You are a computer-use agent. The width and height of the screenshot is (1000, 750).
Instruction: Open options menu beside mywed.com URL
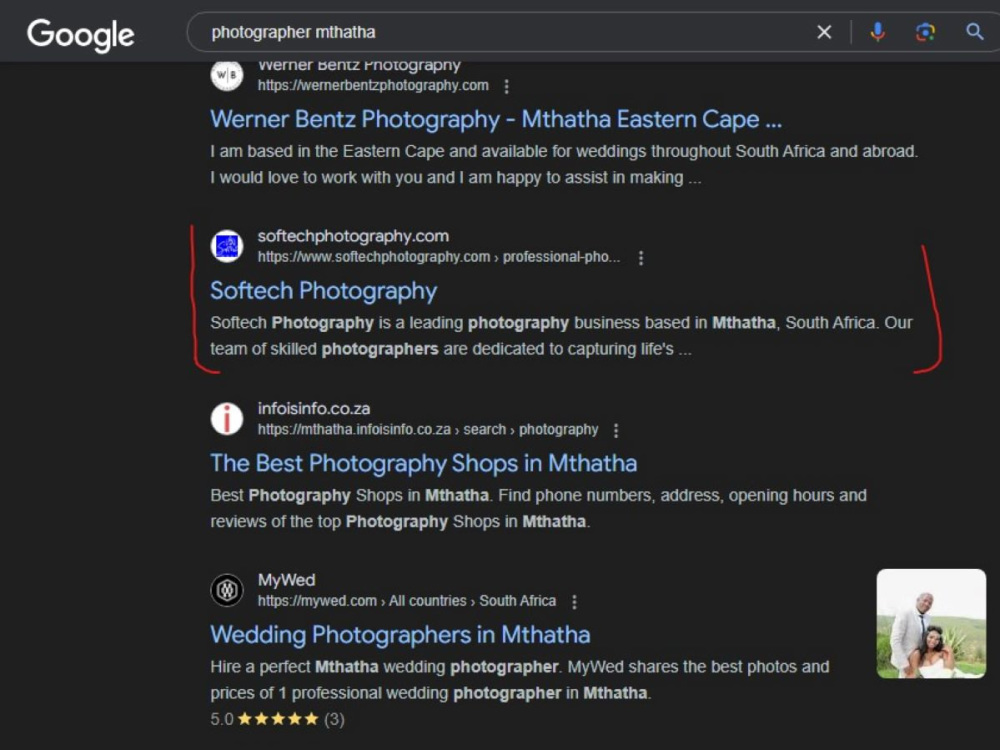click(x=575, y=602)
